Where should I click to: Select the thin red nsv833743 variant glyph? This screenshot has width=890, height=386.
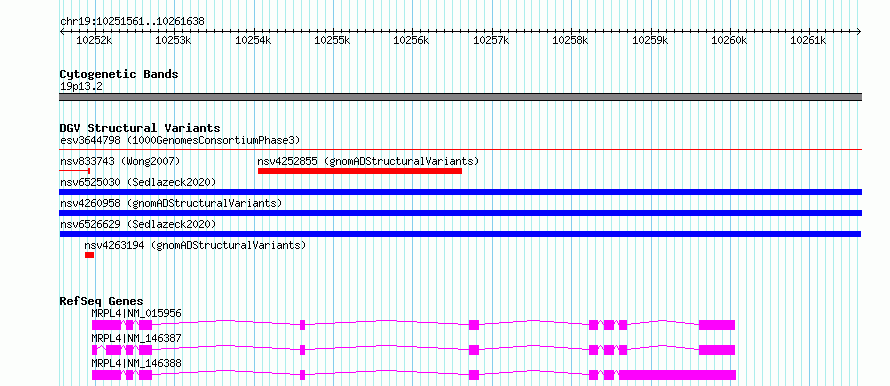(74, 171)
